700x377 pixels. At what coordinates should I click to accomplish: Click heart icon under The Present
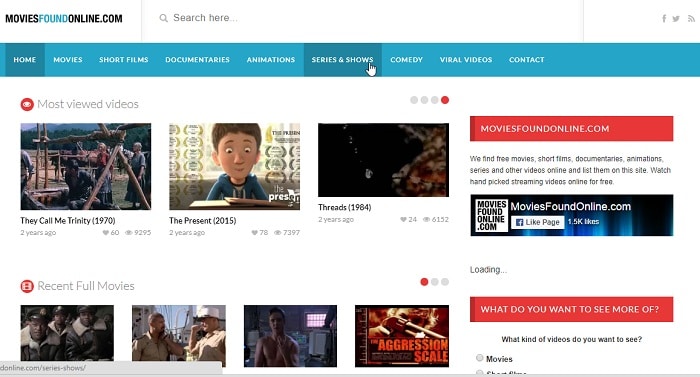point(254,233)
